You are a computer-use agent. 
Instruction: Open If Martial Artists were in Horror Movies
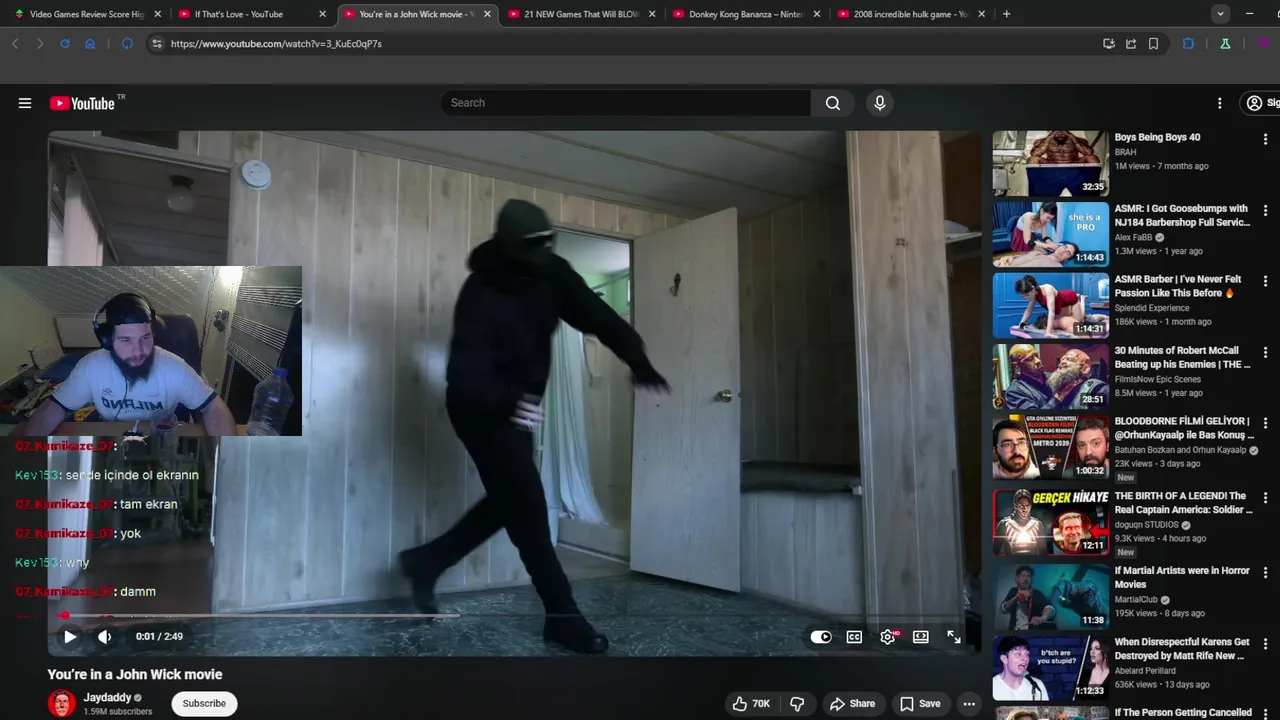click(1182, 577)
